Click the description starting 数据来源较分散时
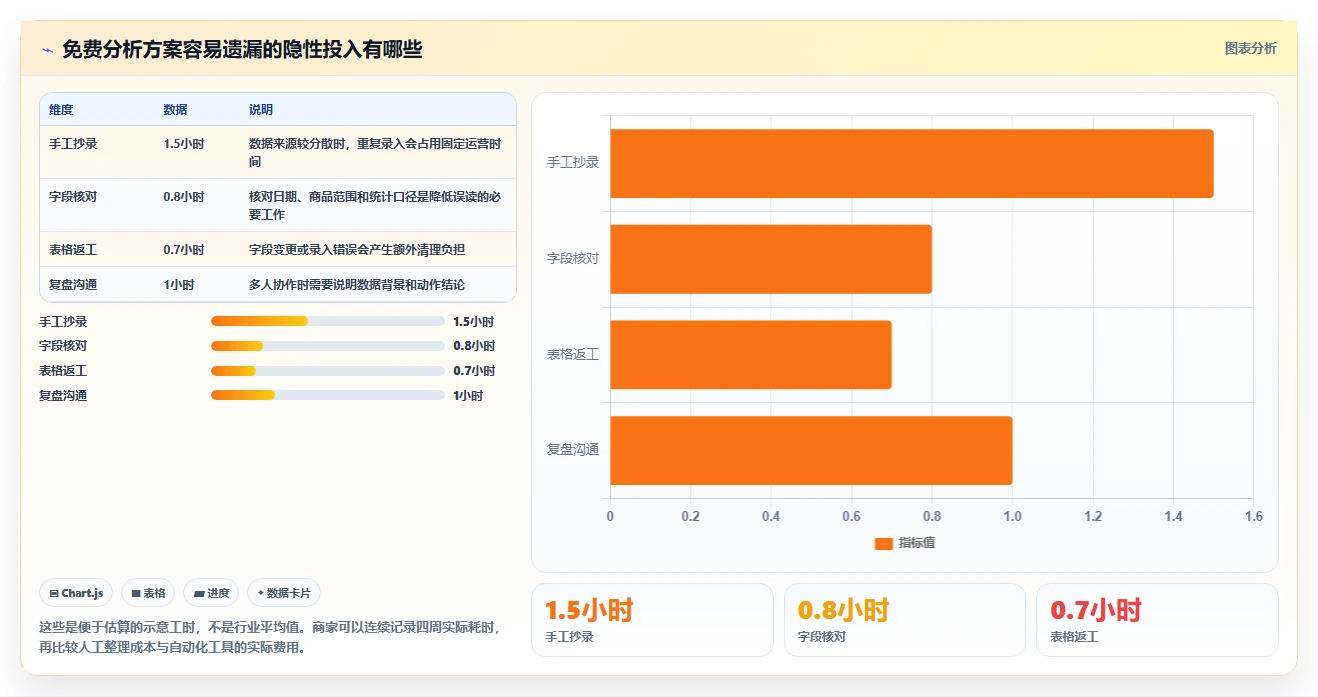The image size is (1318, 697). click(x=375, y=152)
